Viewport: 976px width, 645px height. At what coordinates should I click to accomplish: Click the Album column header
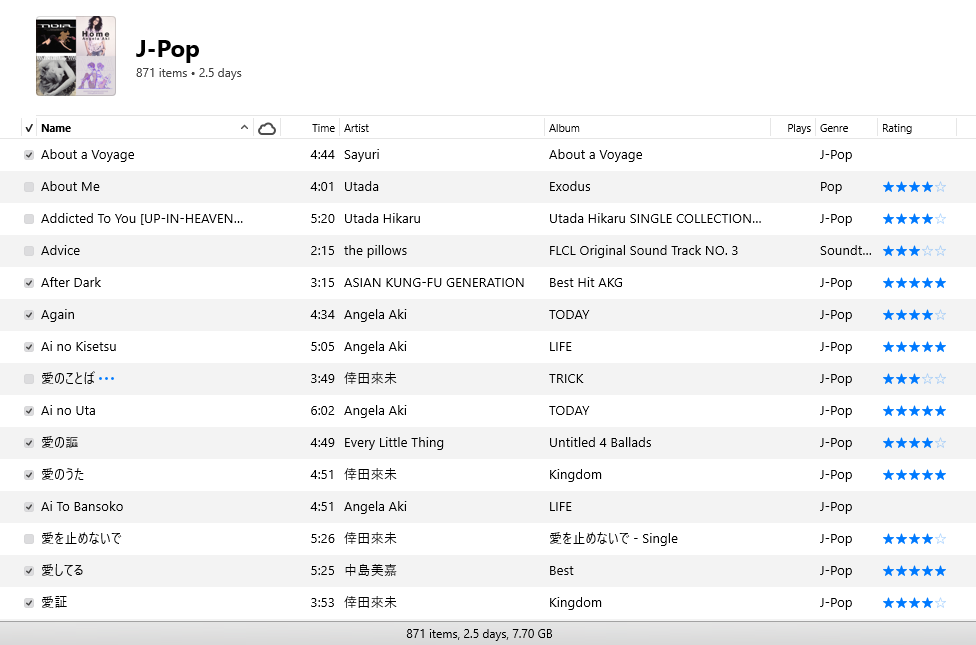[564, 128]
